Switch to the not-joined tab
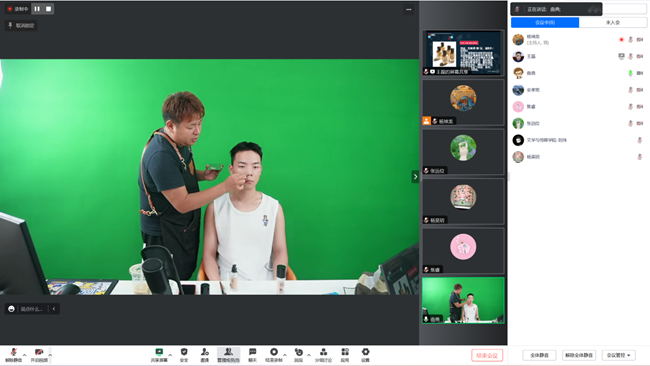The image size is (650, 366). 613,22
